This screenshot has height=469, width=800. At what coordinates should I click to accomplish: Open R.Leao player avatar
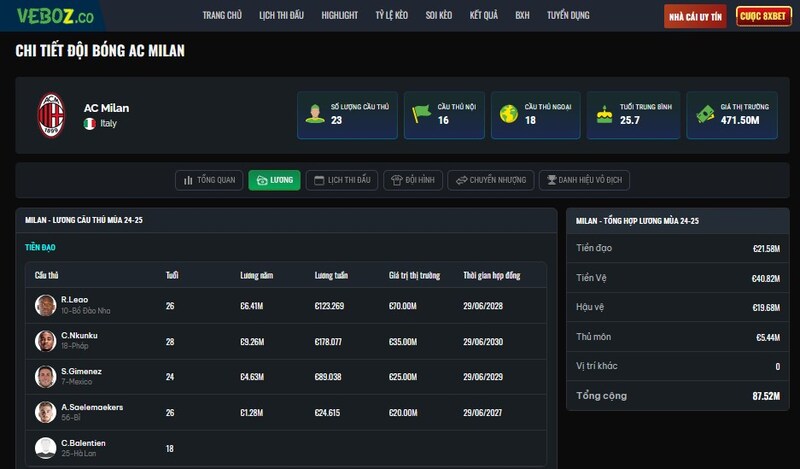[45, 305]
